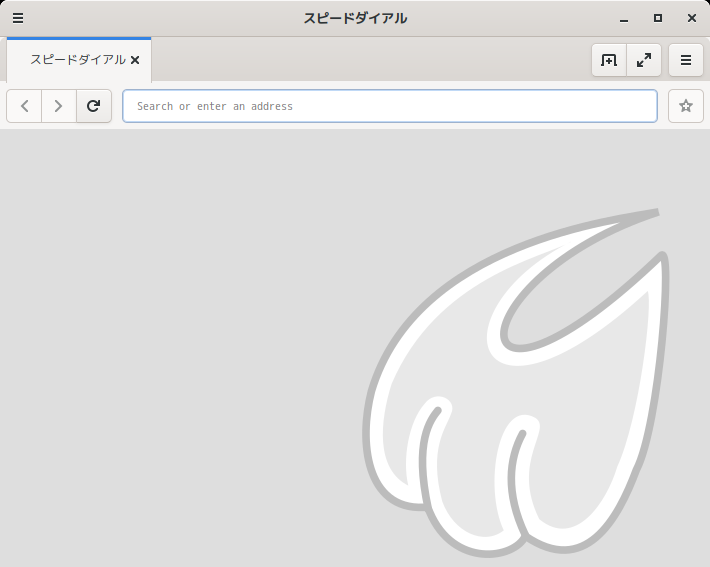Viewport: 710px width, 567px height.
Task: Maximize the browser window
Action: tap(658, 18)
